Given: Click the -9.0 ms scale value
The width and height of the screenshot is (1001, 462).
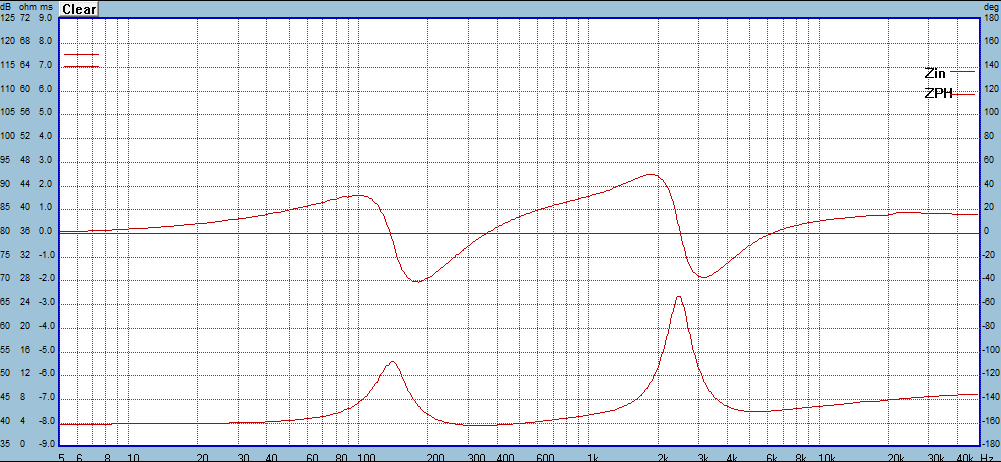Looking at the screenshot, I should click(45, 444).
